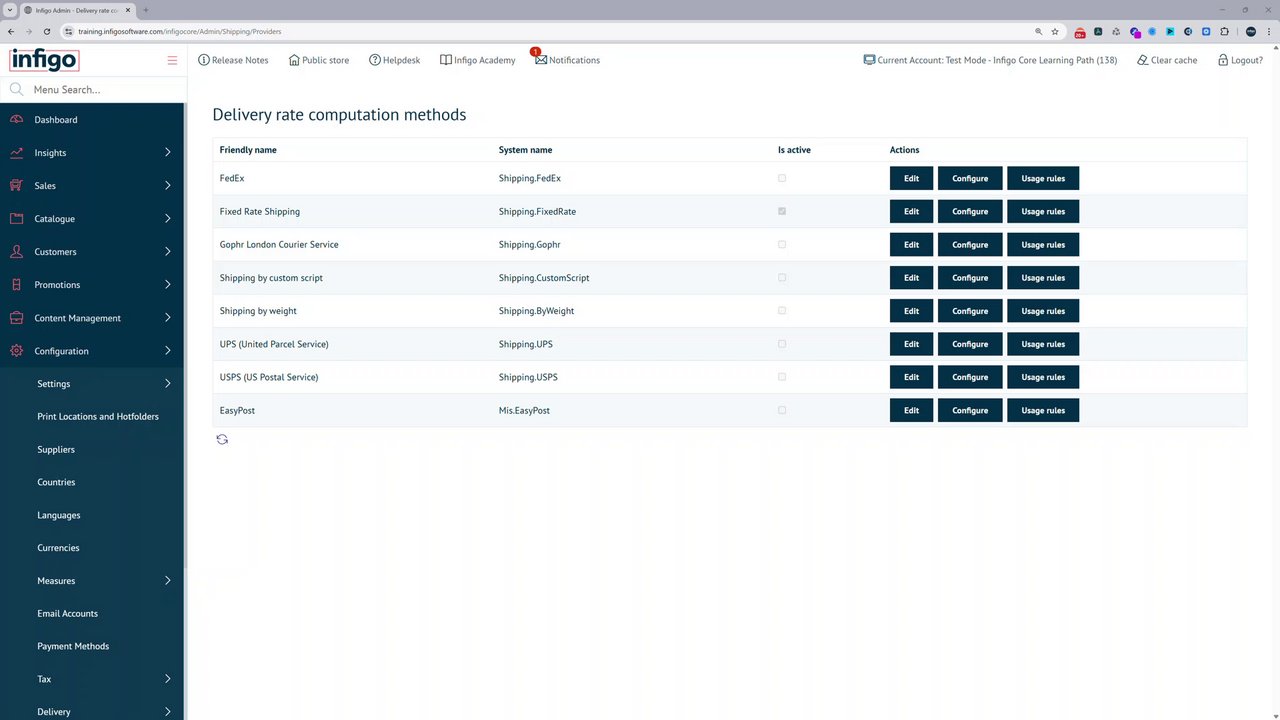Expand the Content Management submenu arrow
Image resolution: width=1280 pixels, height=720 pixels.
click(168, 318)
